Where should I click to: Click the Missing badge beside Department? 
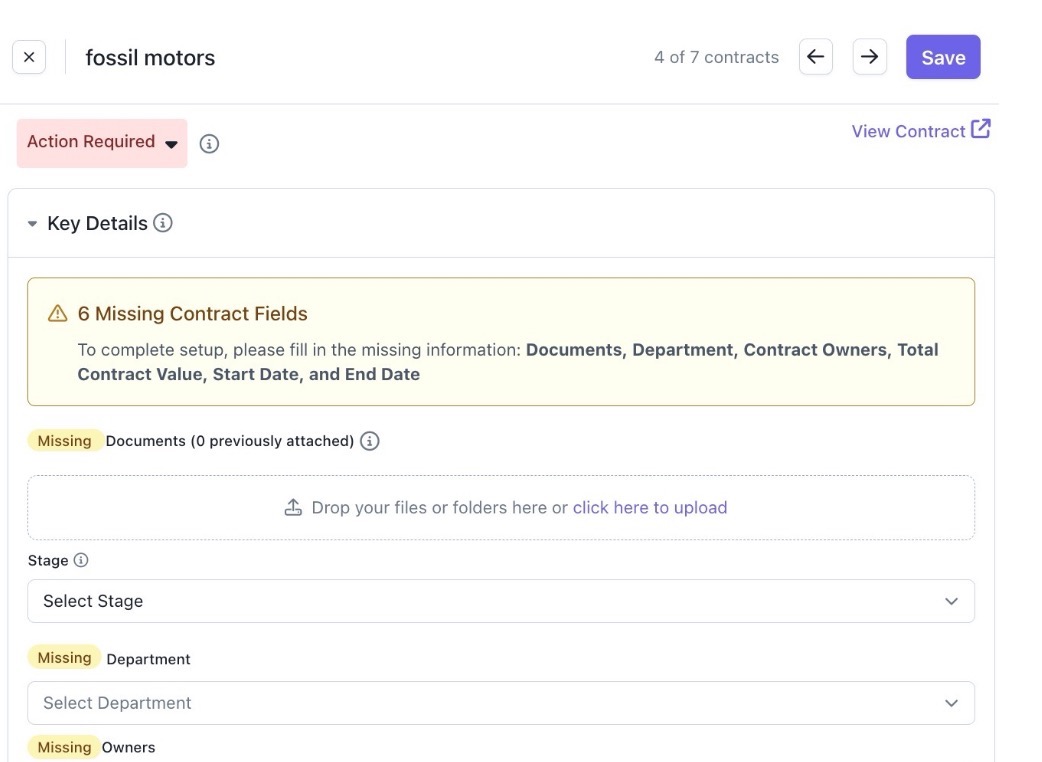pyautogui.click(x=64, y=658)
